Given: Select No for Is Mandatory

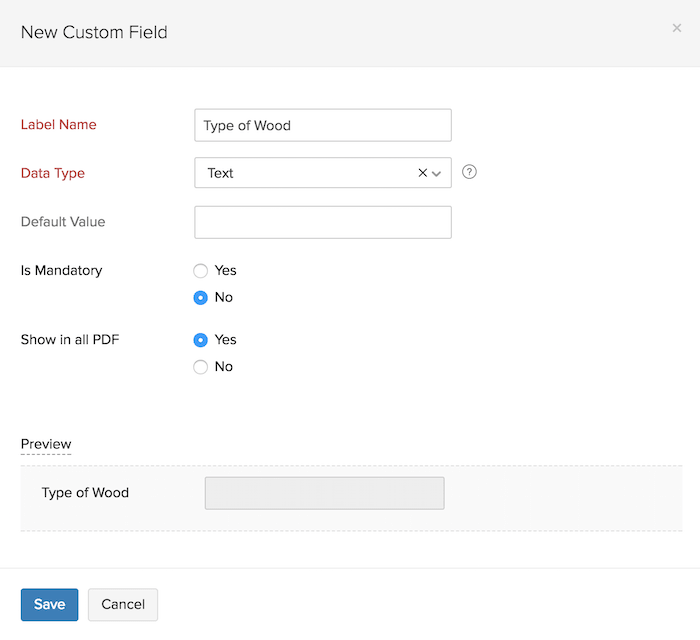Looking at the screenshot, I should coord(201,298).
